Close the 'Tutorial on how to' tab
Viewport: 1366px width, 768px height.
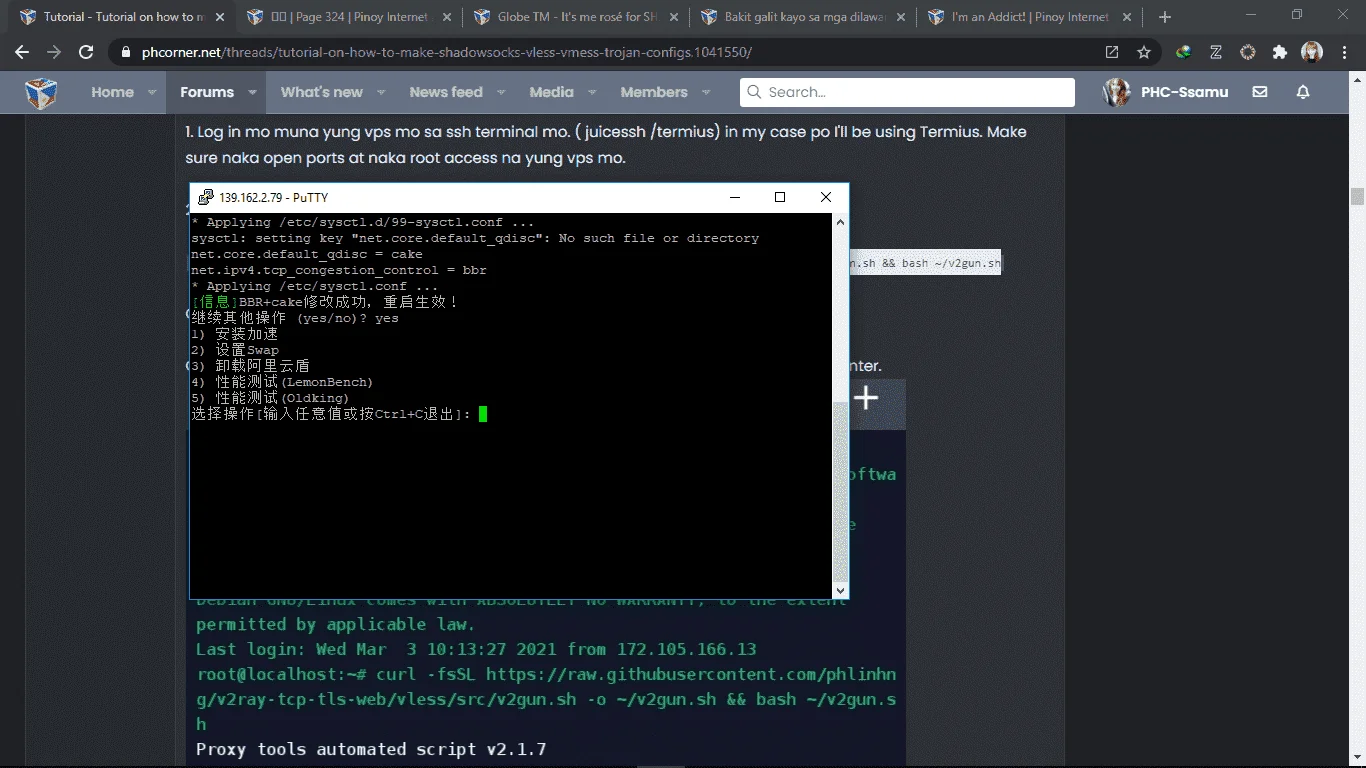point(219,17)
